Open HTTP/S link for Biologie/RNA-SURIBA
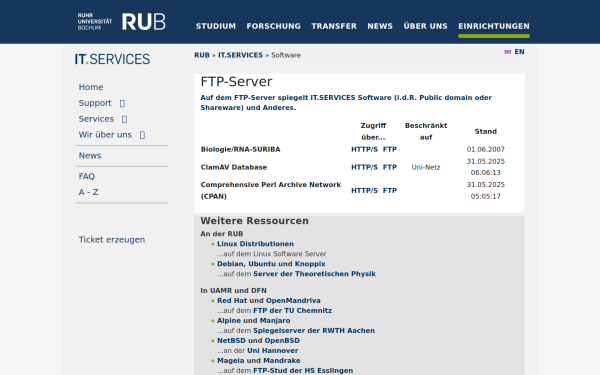Viewport: 600px width, 375px height. pos(364,150)
